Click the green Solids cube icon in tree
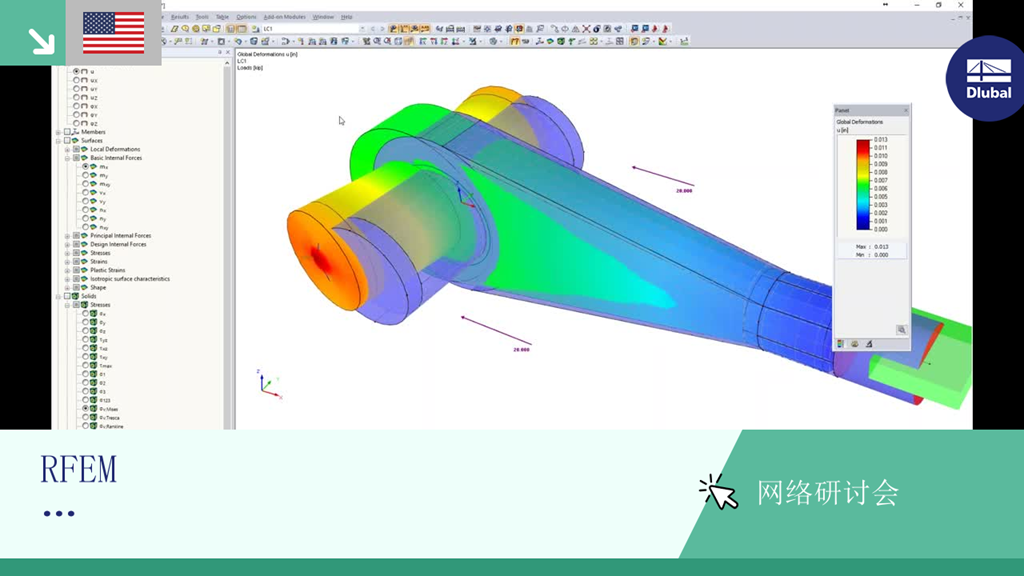1024x576 pixels. 75,296
